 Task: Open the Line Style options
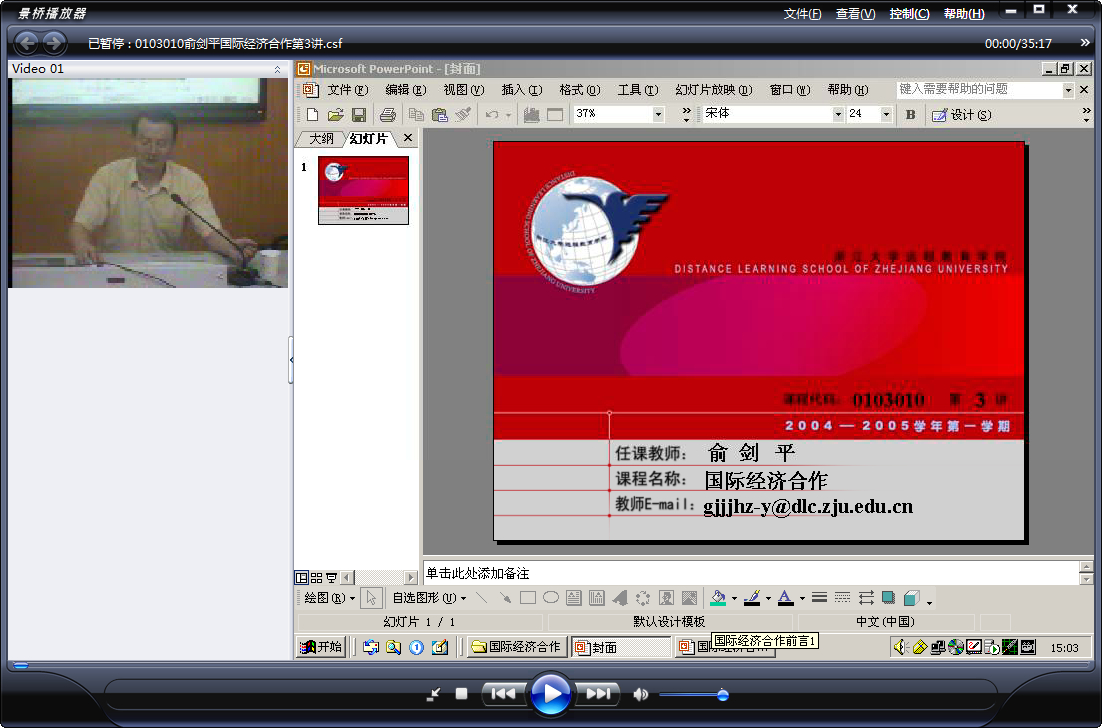[819, 598]
